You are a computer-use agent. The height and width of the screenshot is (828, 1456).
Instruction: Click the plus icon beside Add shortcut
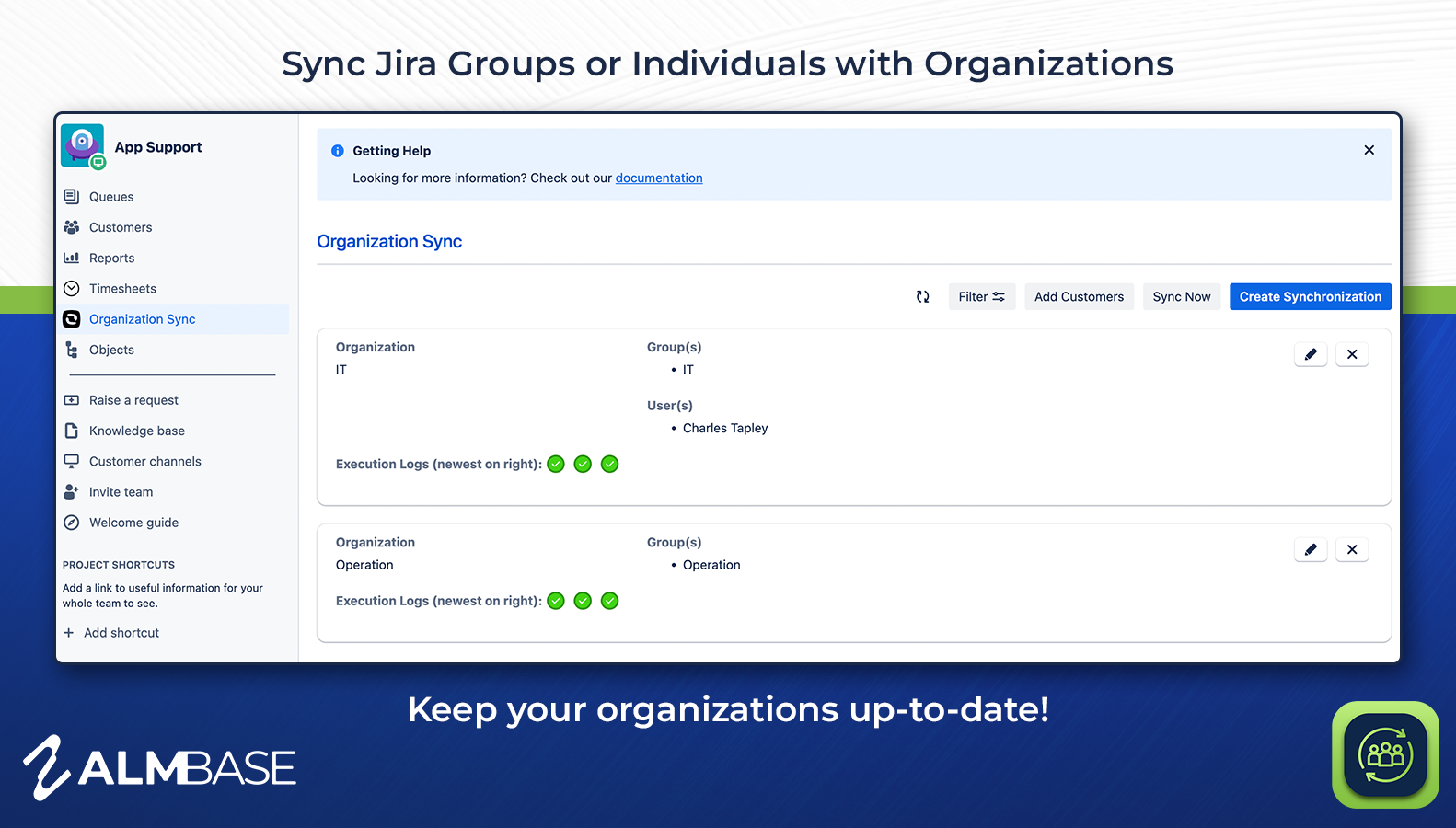[68, 633]
